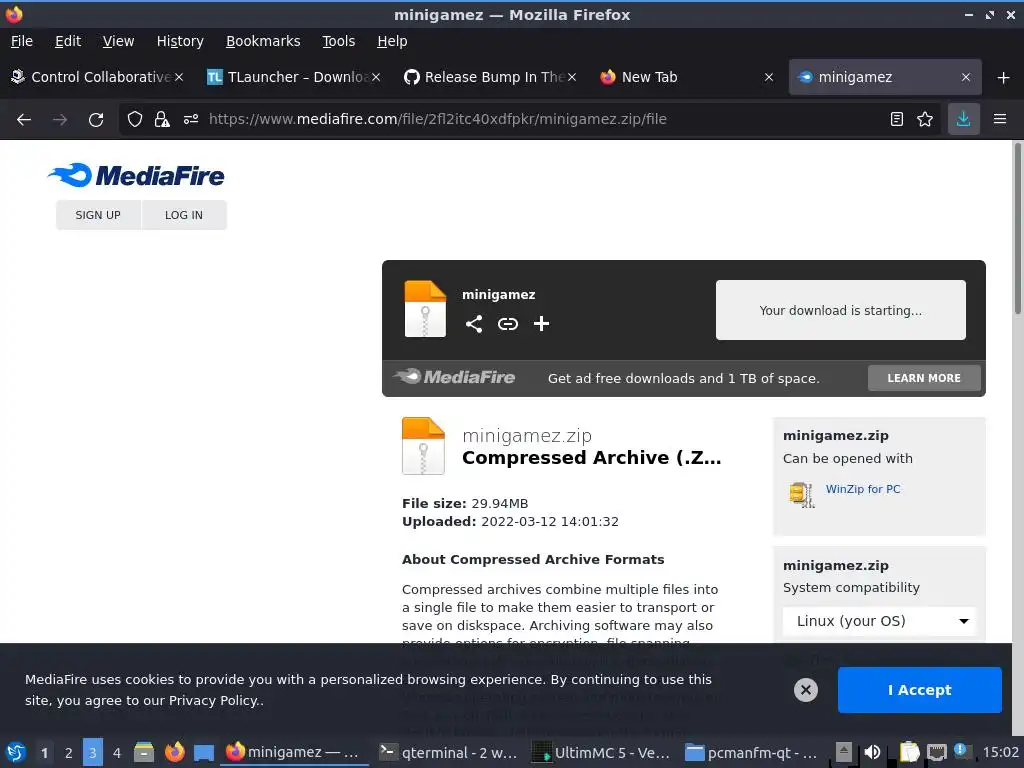Open the network status tray icon
The width and height of the screenshot is (1024, 768).
[936, 752]
